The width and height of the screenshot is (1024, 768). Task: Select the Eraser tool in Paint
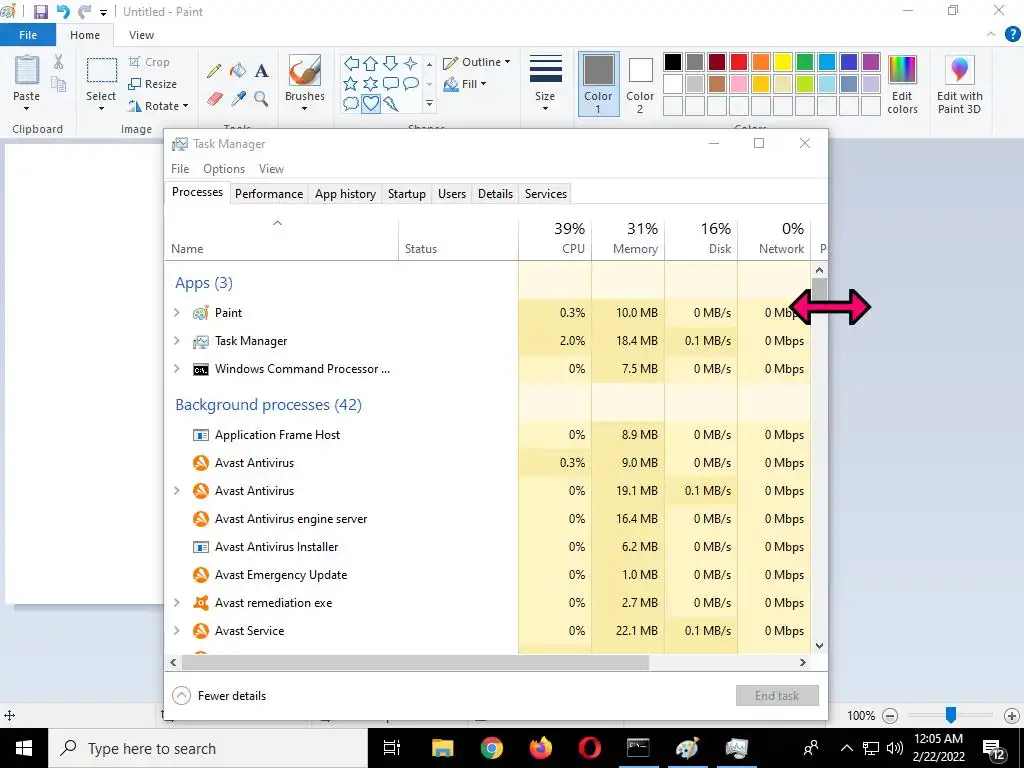[x=215, y=99]
